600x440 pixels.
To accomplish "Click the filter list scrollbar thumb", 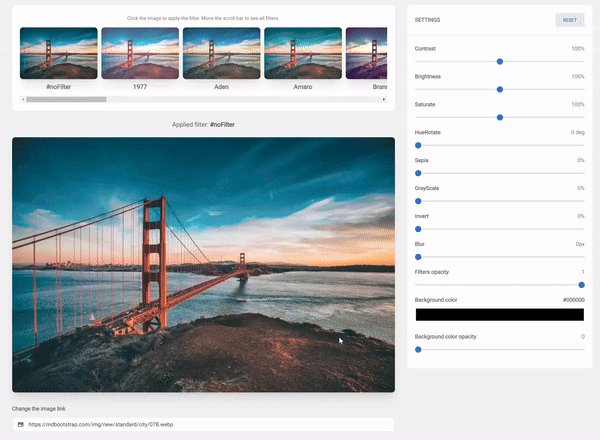I will click(x=66, y=99).
